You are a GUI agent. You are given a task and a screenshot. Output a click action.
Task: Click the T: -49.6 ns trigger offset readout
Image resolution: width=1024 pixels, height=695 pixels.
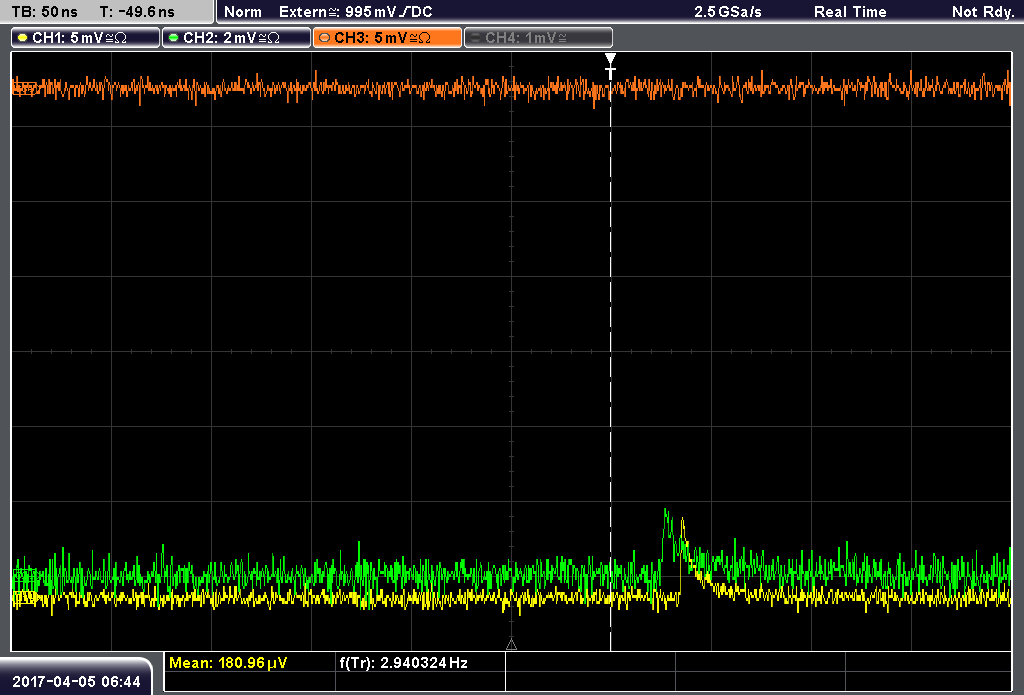coord(137,12)
